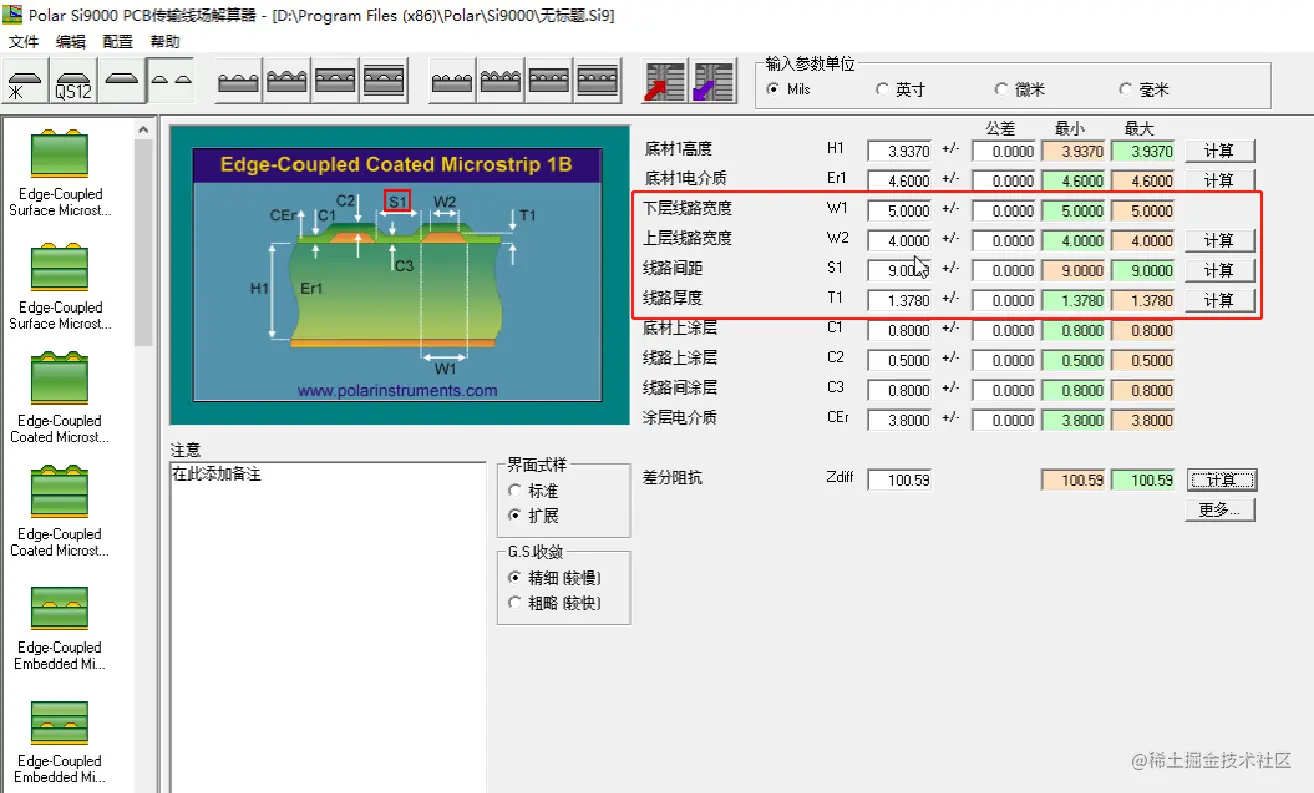This screenshot has height=793, width=1314.
Task: Click the www.polarinstruments.com link in diagram
Action: point(397,391)
